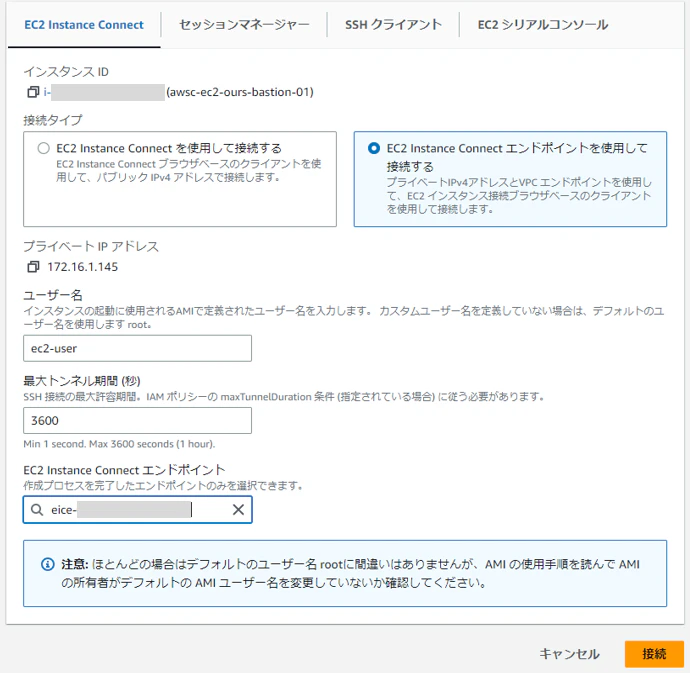
Task: Select EC2 Instance Connect エンドポイント radio option
Action: 374,148
